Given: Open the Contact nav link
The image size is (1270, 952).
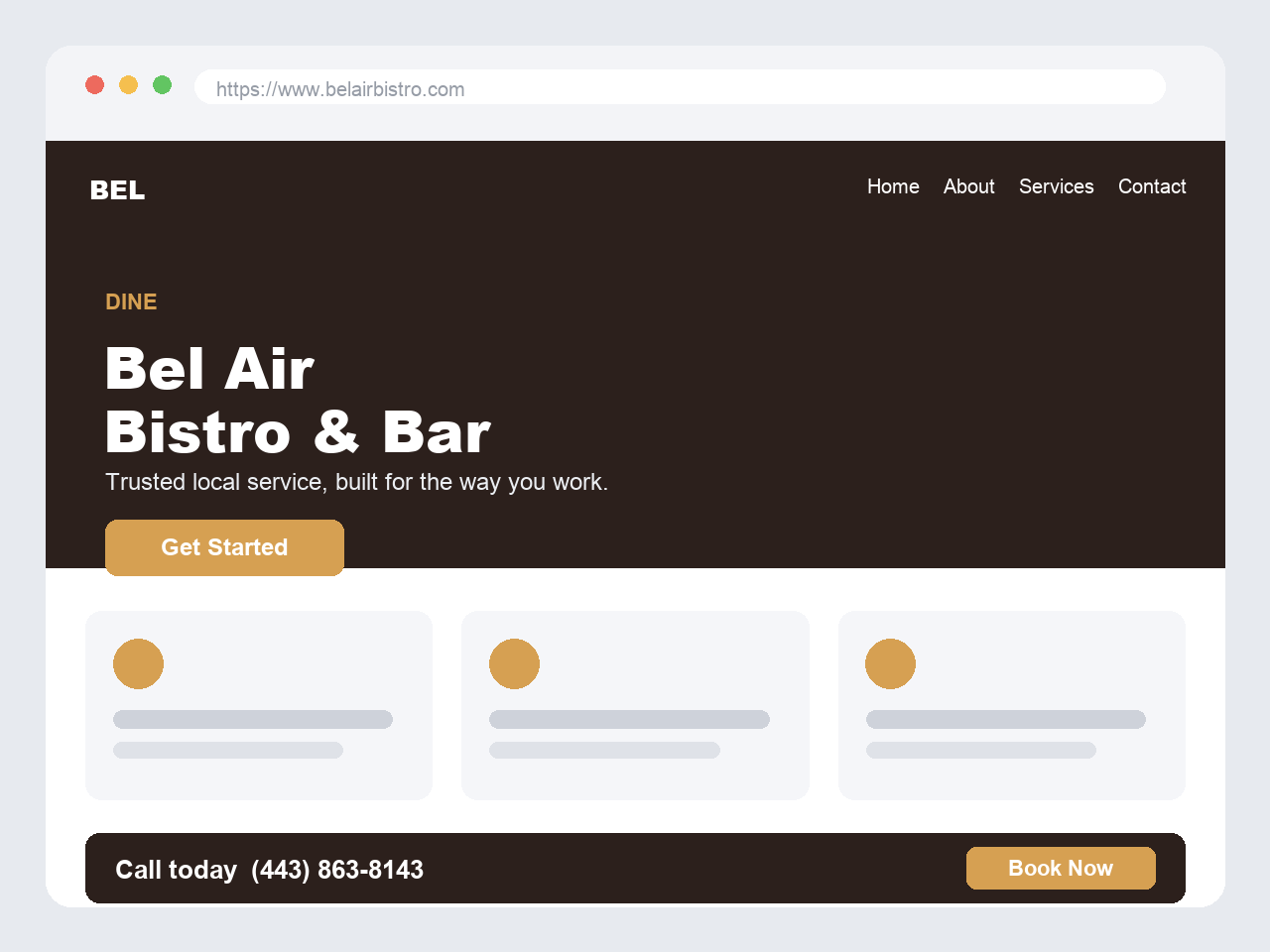Looking at the screenshot, I should point(1152,186).
